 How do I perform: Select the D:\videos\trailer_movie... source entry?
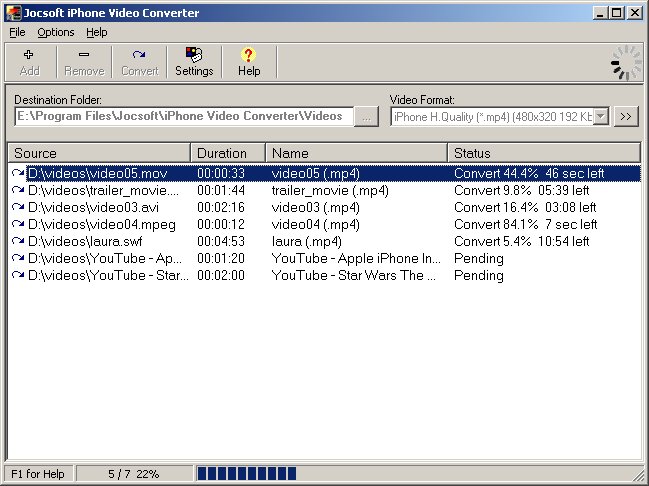(103, 190)
